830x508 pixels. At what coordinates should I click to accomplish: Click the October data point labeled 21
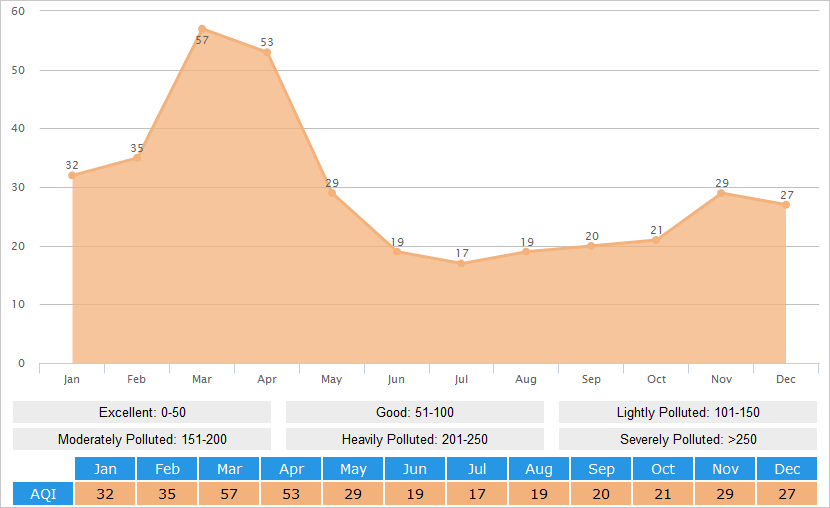(656, 240)
